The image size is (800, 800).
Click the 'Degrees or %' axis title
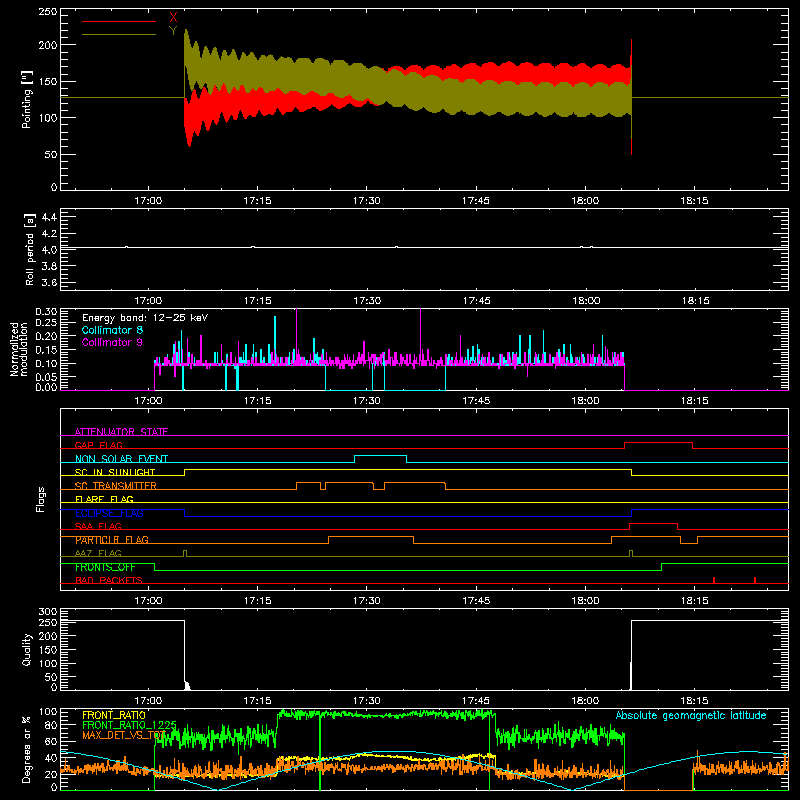[27, 749]
